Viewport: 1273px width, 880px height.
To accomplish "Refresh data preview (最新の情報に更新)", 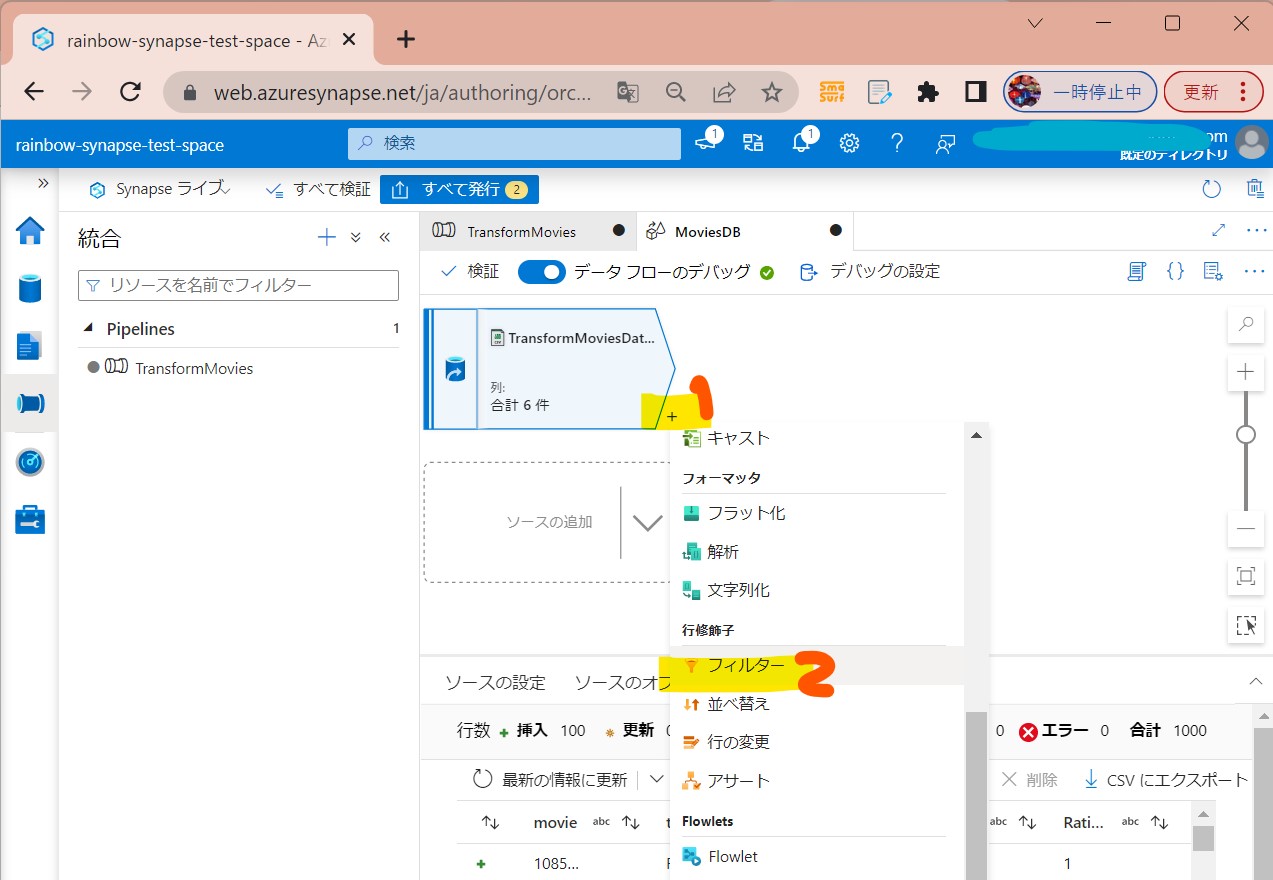I will [x=550, y=779].
